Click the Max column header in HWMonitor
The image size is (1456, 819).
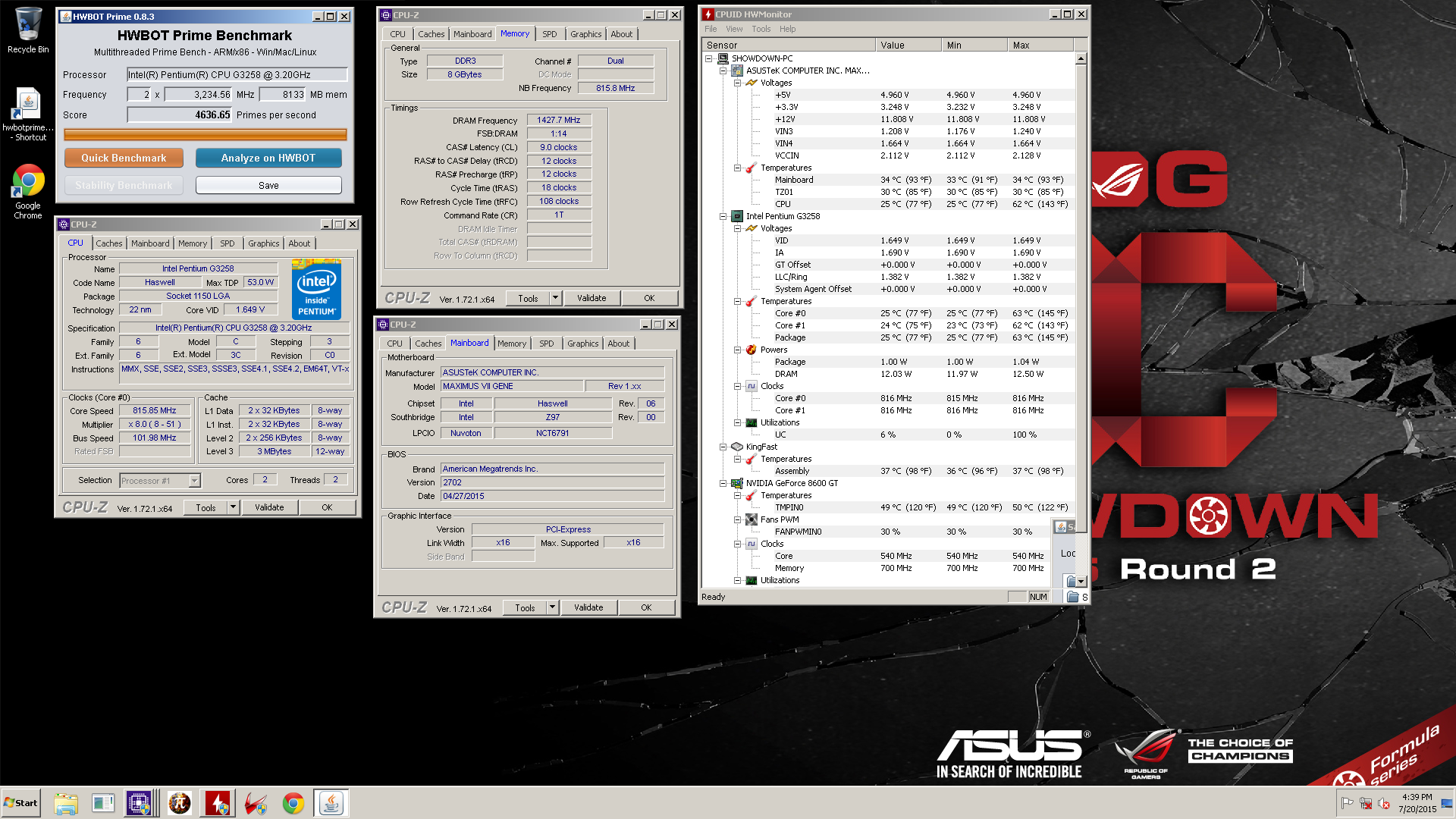[1041, 45]
